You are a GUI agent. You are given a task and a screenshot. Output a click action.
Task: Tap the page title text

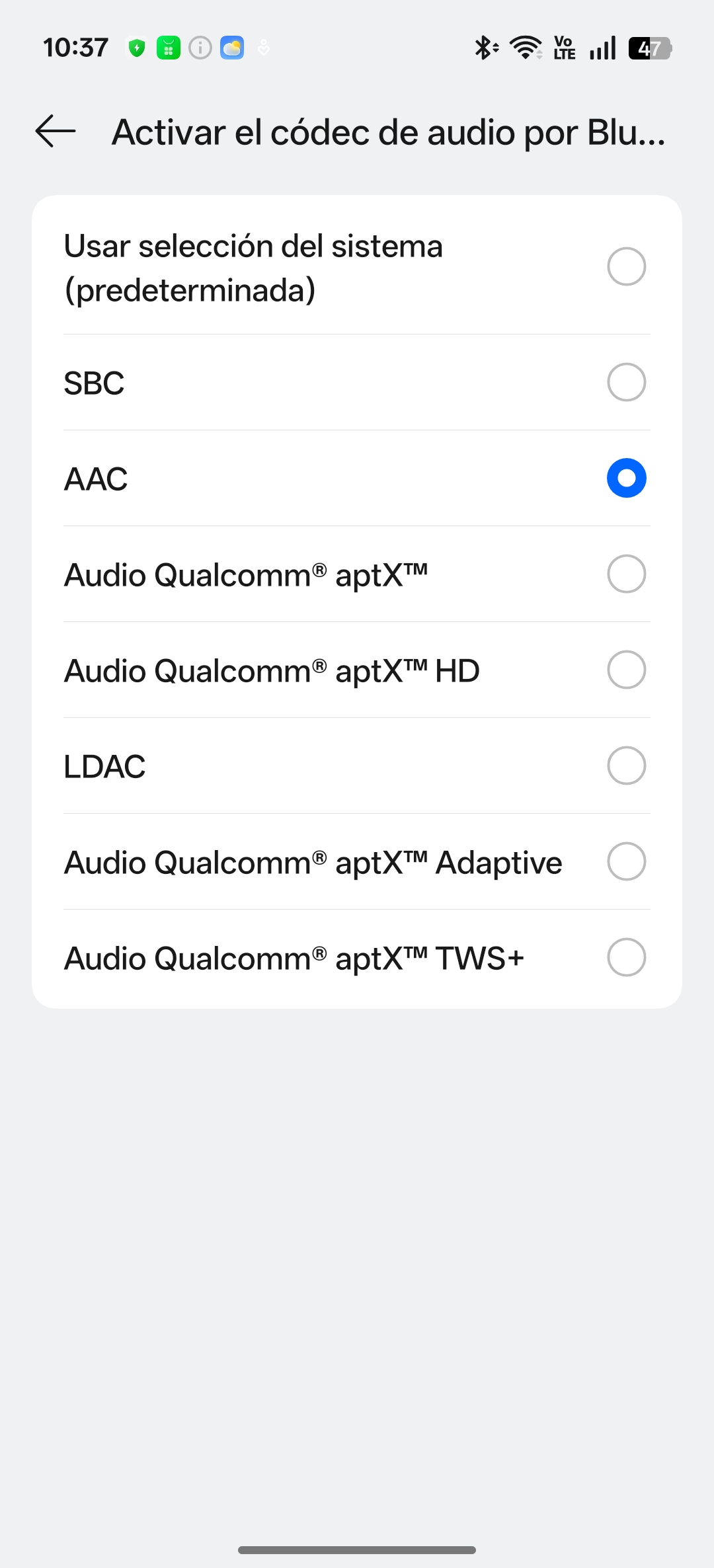click(388, 132)
